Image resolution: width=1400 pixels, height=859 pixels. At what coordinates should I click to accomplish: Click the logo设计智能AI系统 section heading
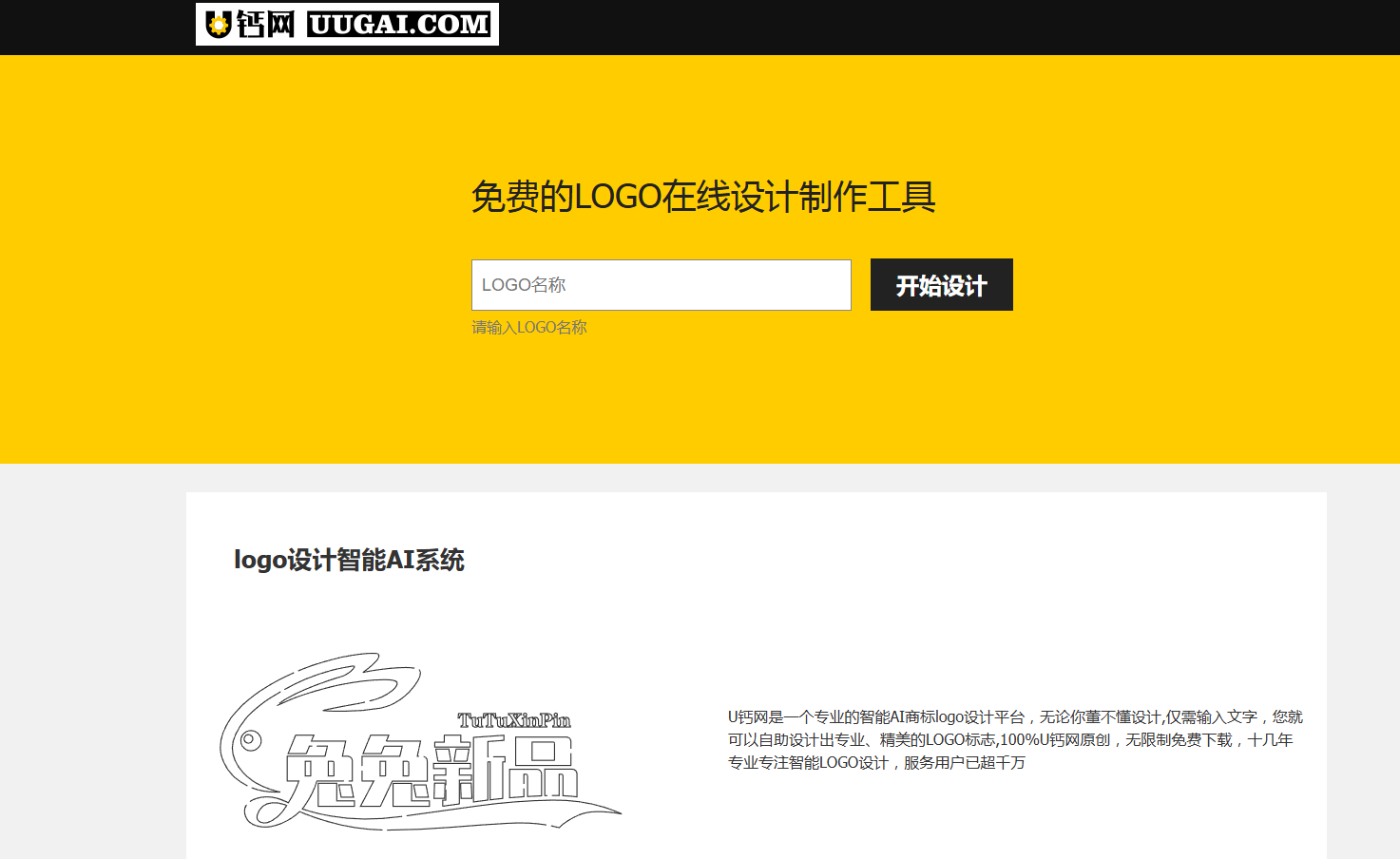click(349, 560)
